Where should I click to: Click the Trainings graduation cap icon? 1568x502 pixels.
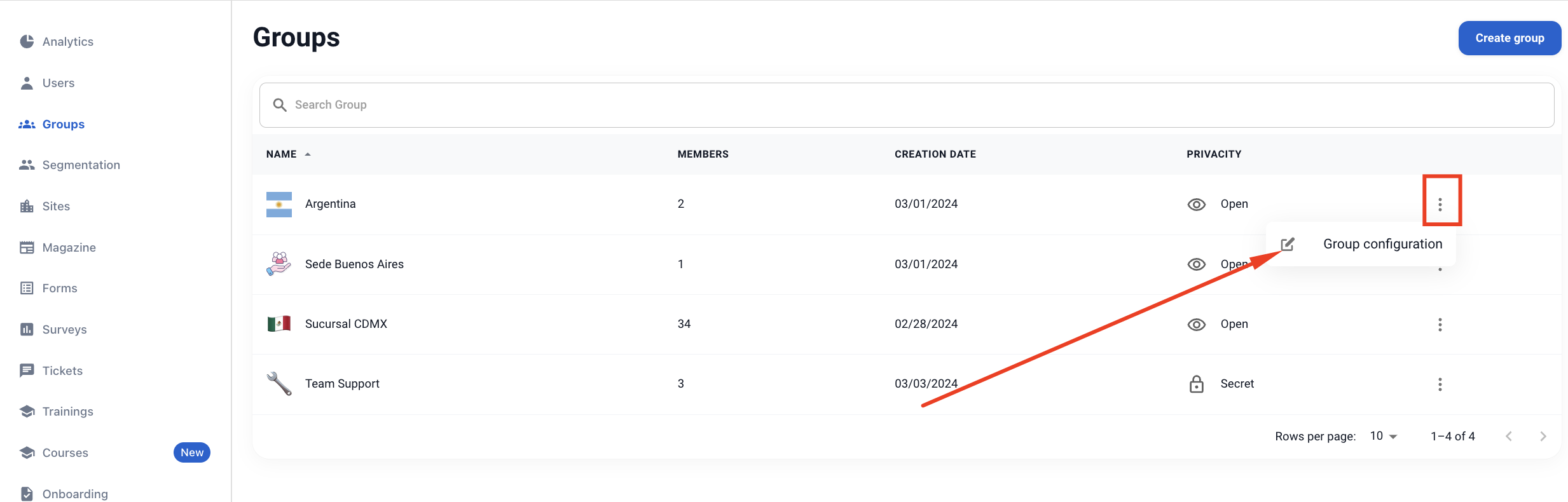(x=27, y=412)
